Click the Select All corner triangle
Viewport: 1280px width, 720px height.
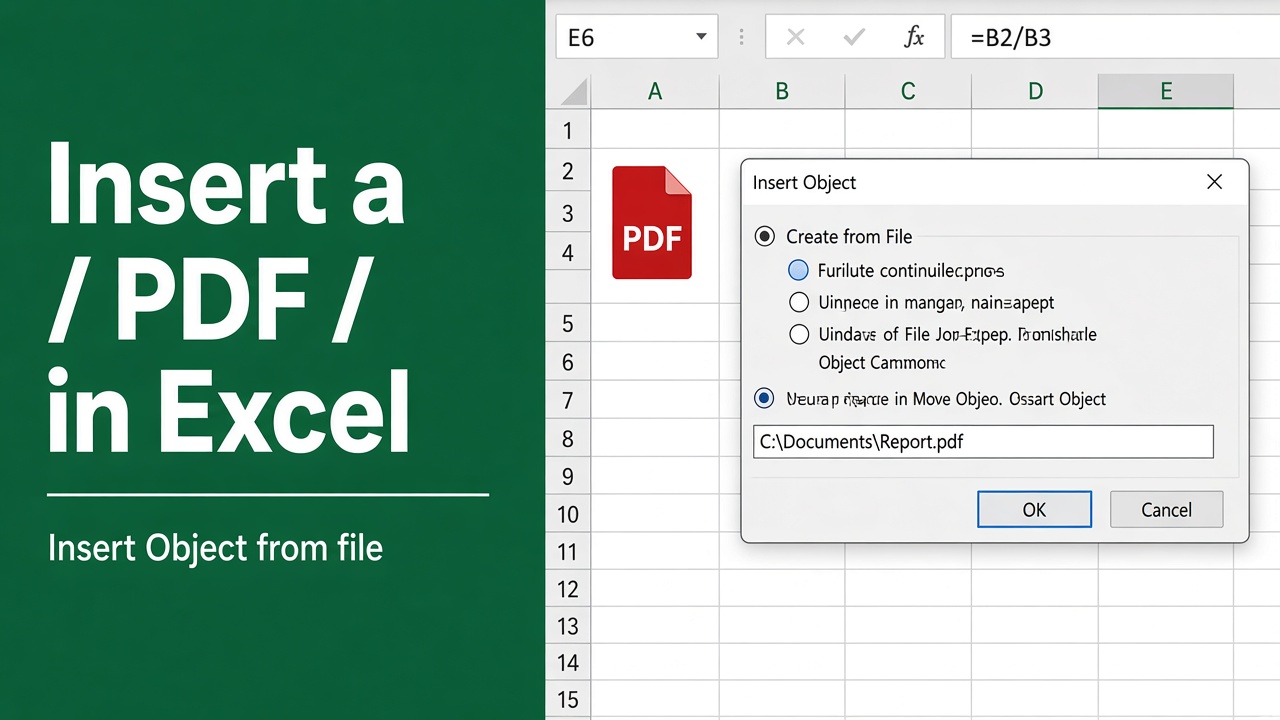(x=574, y=92)
